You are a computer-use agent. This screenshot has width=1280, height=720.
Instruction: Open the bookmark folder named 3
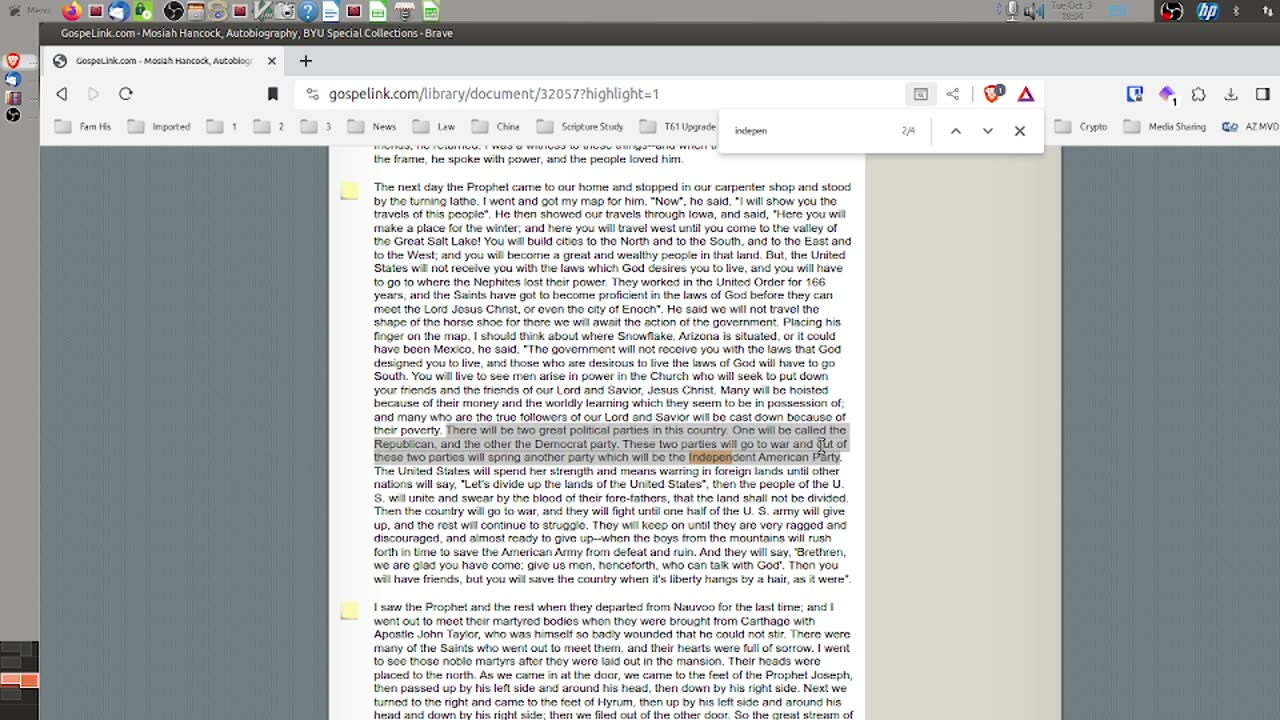(316, 127)
